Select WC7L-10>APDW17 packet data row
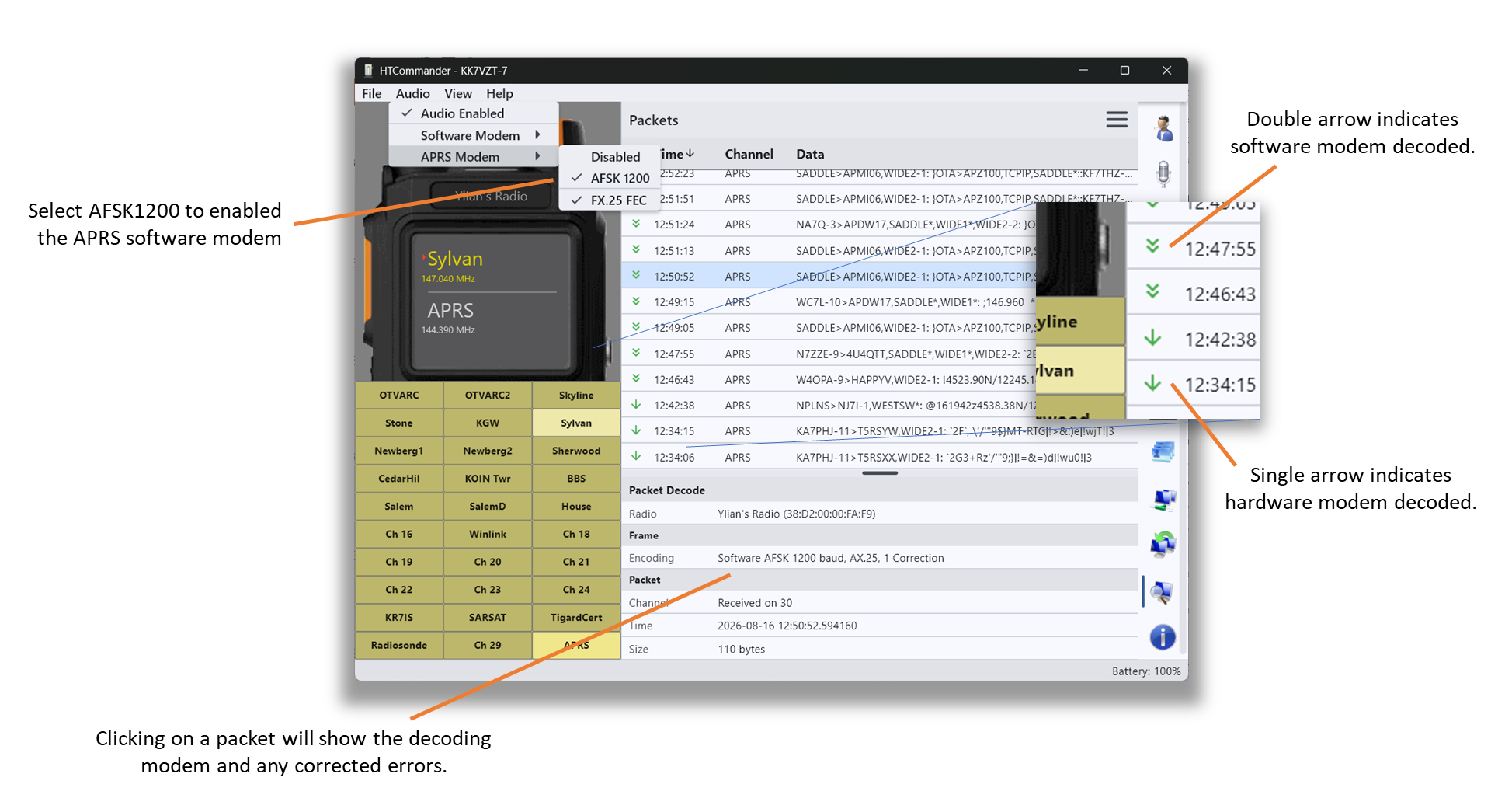The height and width of the screenshot is (812, 1512). coord(880,301)
